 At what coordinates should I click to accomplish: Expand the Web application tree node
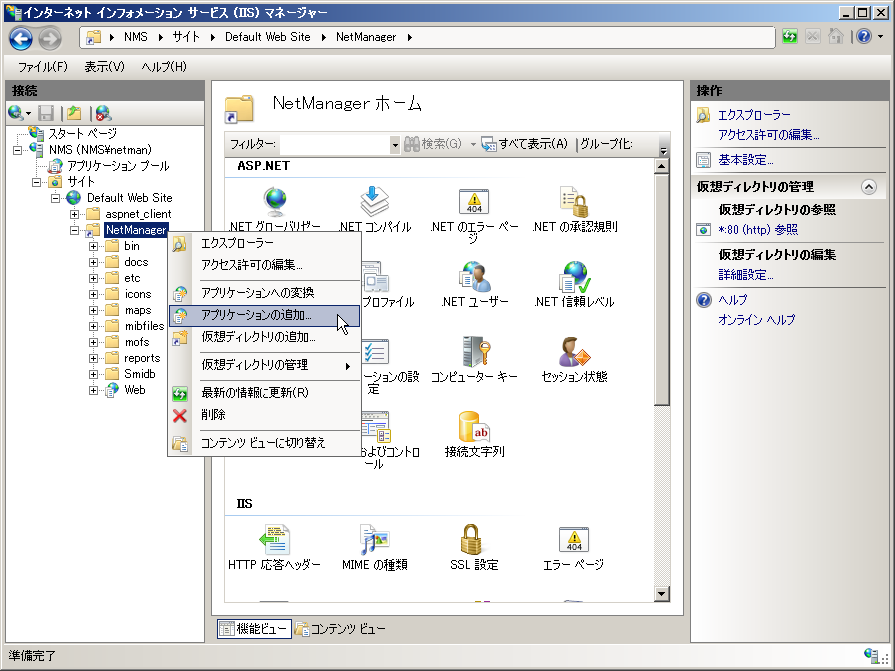tap(93, 390)
